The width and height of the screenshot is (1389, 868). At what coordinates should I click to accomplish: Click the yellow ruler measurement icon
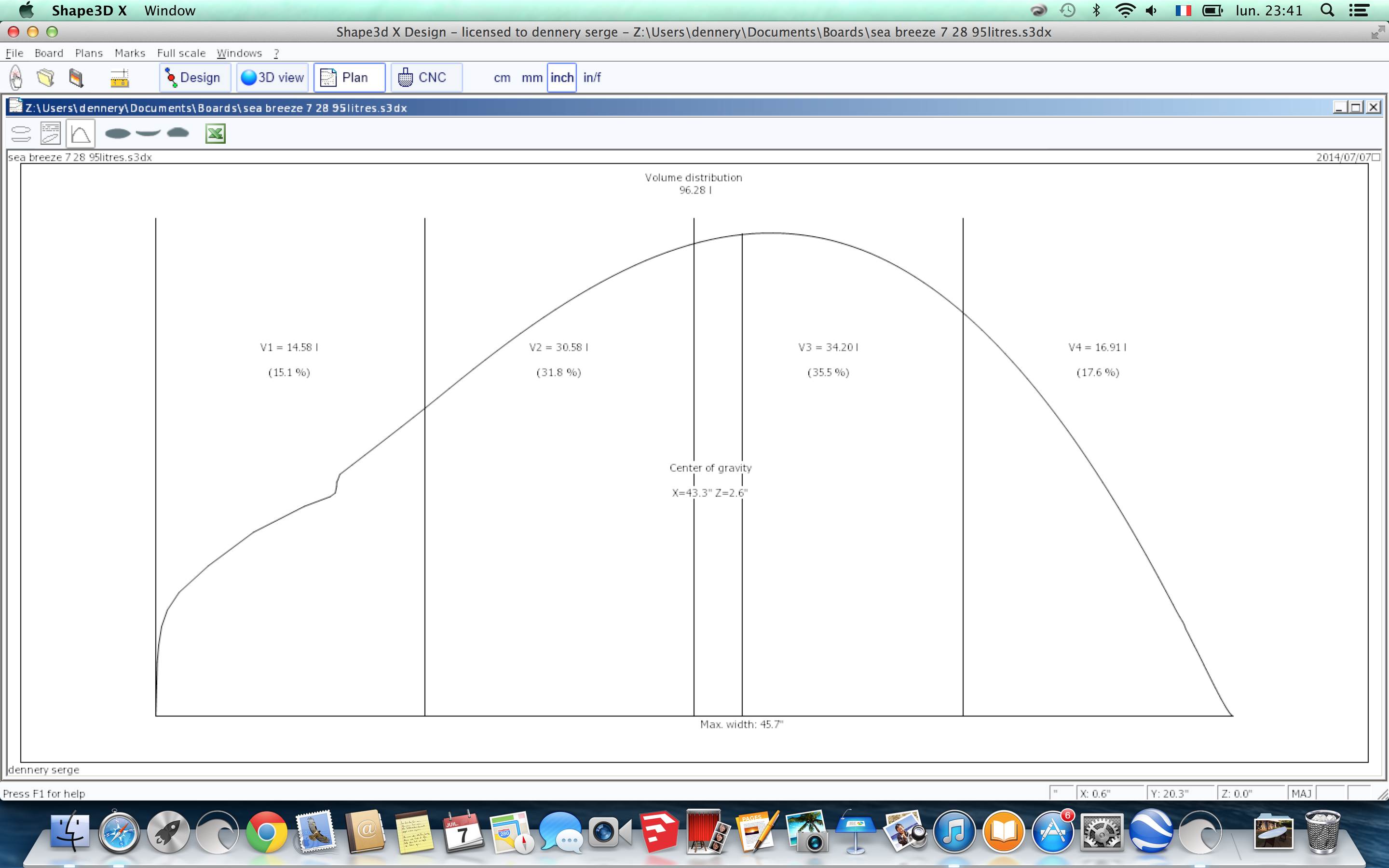120,78
